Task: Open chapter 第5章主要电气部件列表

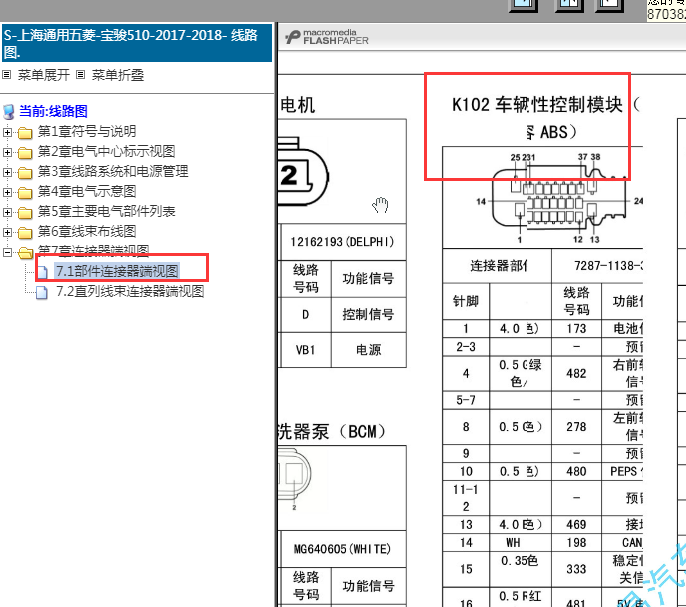Action: [106, 212]
